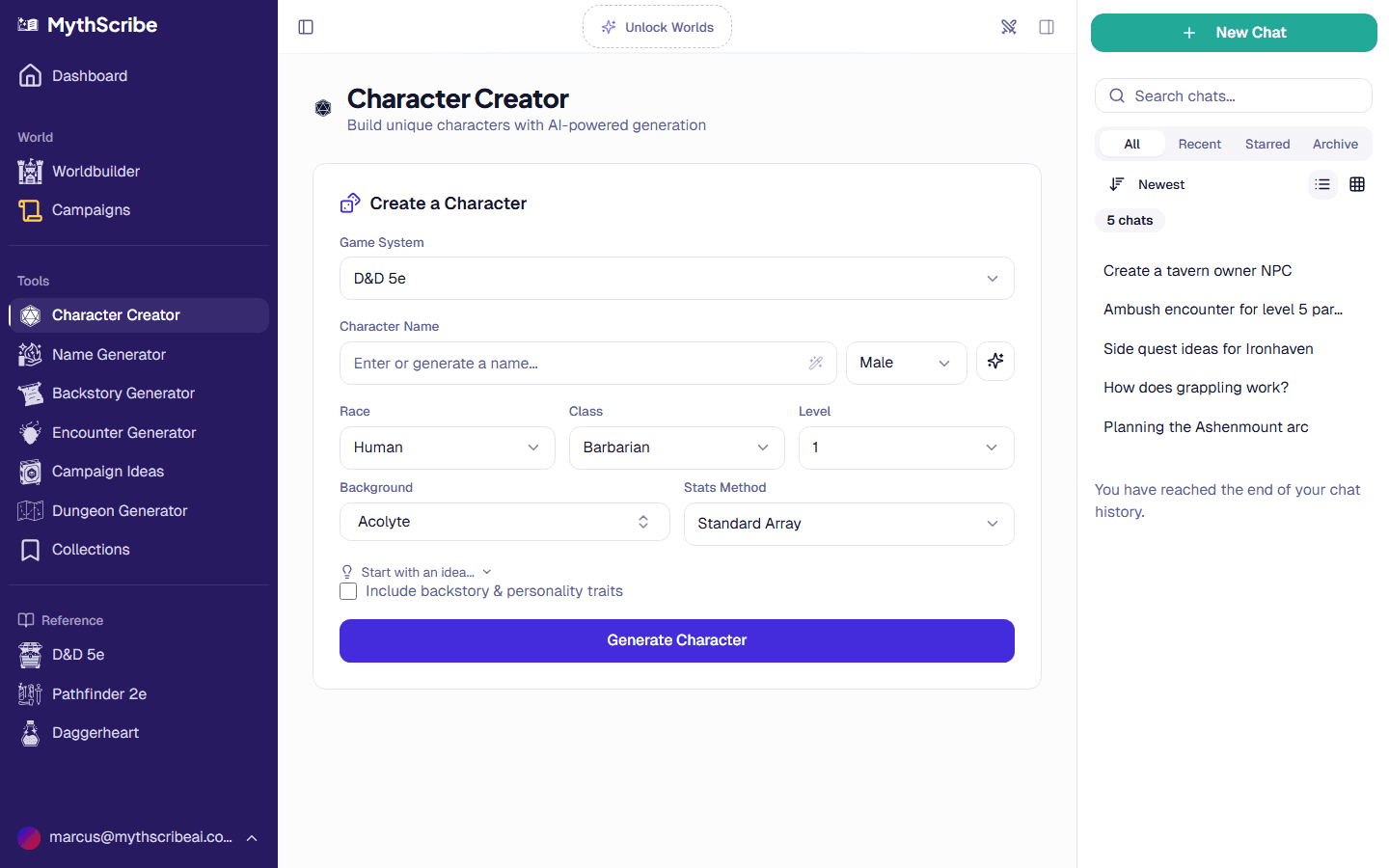Change the Class from Barbarian

(x=676, y=448)
